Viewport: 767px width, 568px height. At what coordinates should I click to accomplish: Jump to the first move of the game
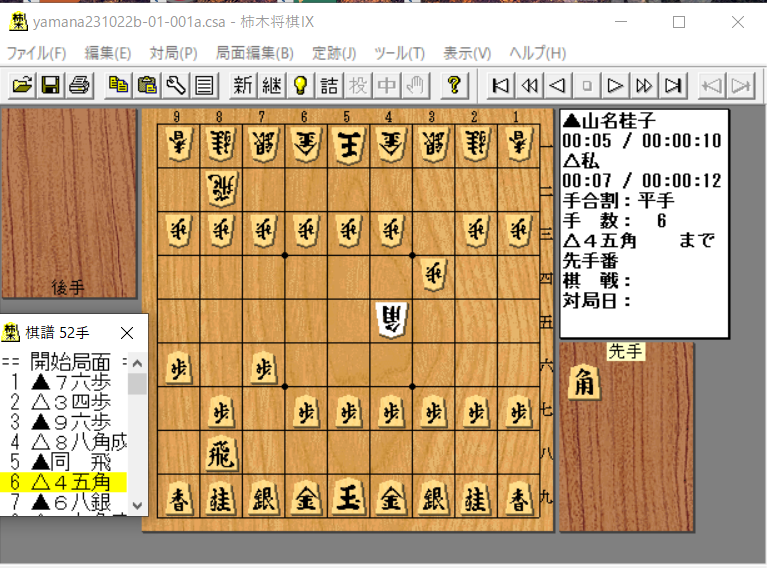click(x=501, y=85)
